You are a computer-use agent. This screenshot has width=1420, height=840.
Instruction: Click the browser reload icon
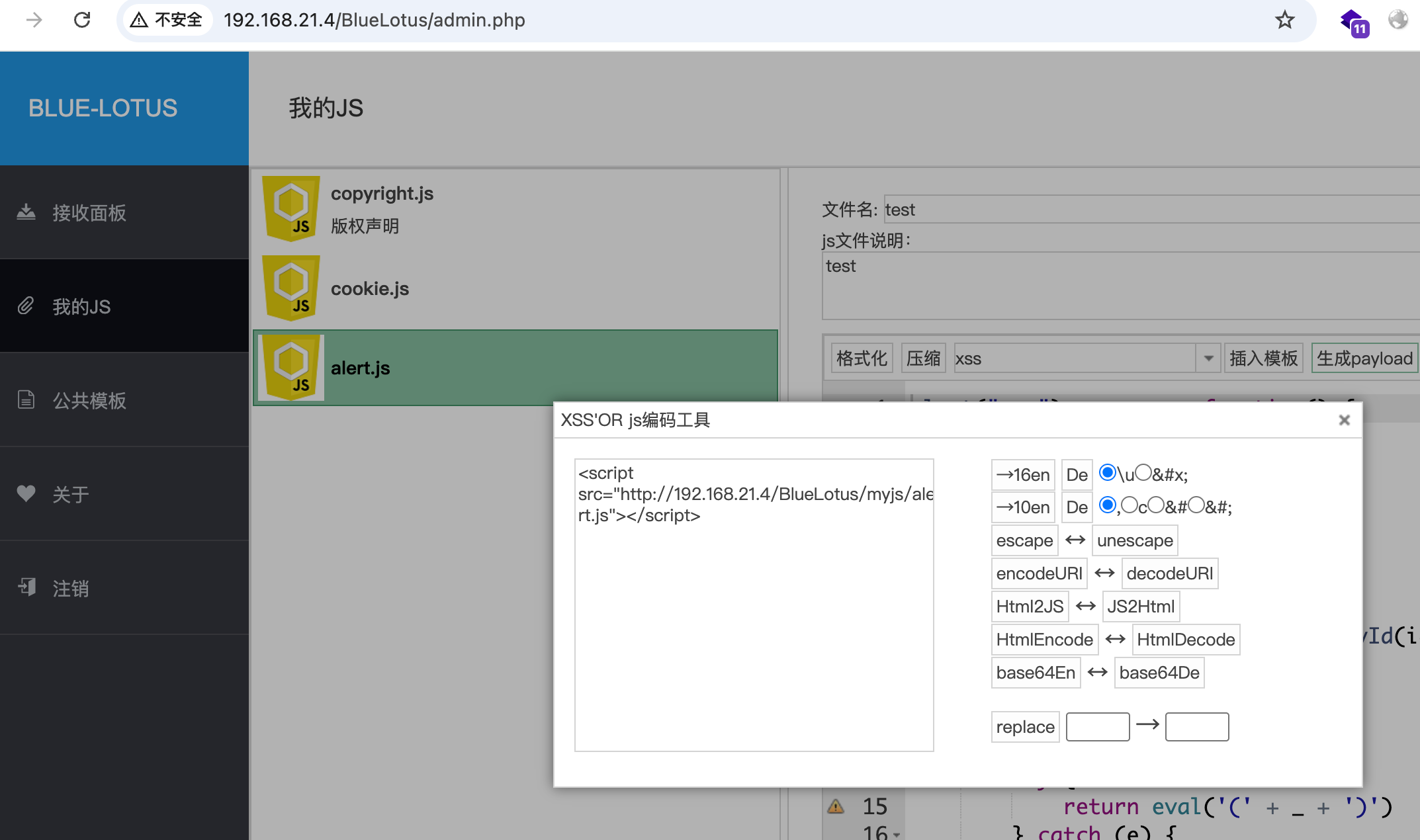click(82, 20)
